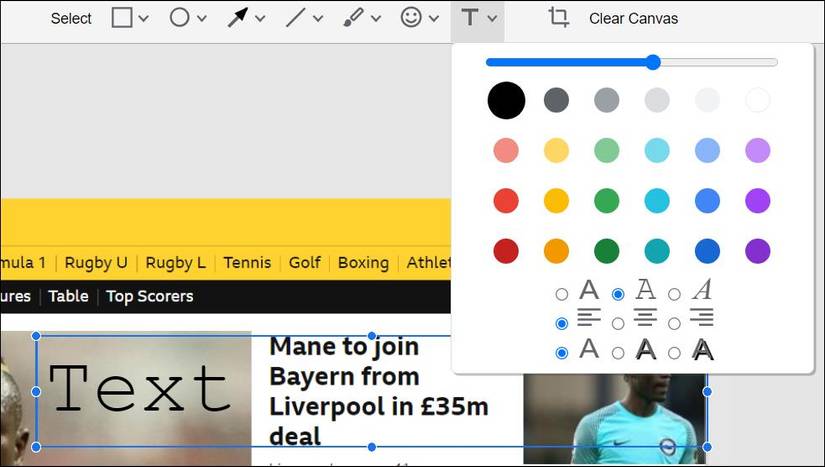The width and height of the screenshot is (825, 467).
Task: Click Clear Canvas button
Action: point(633,18)
